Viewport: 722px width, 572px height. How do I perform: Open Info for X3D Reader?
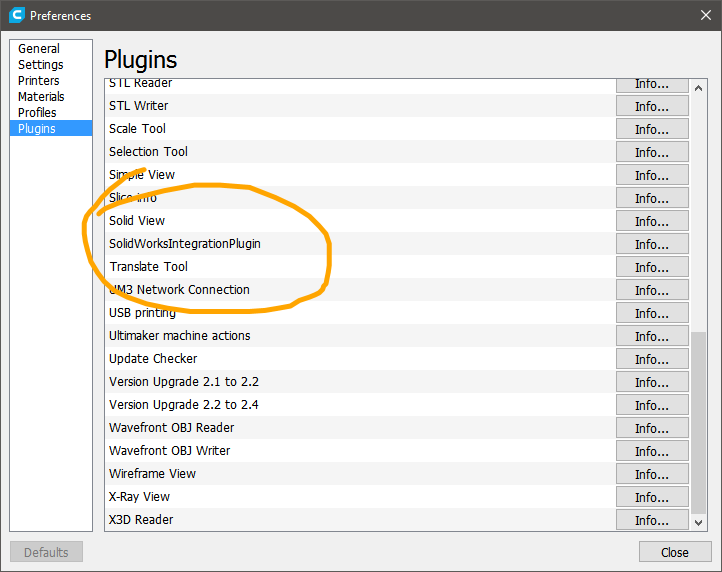coord(652,520)
